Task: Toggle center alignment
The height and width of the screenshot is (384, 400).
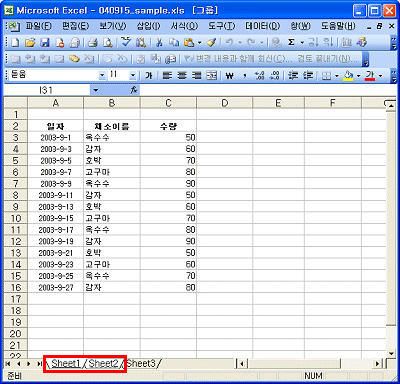Action: tap(182, 76)
